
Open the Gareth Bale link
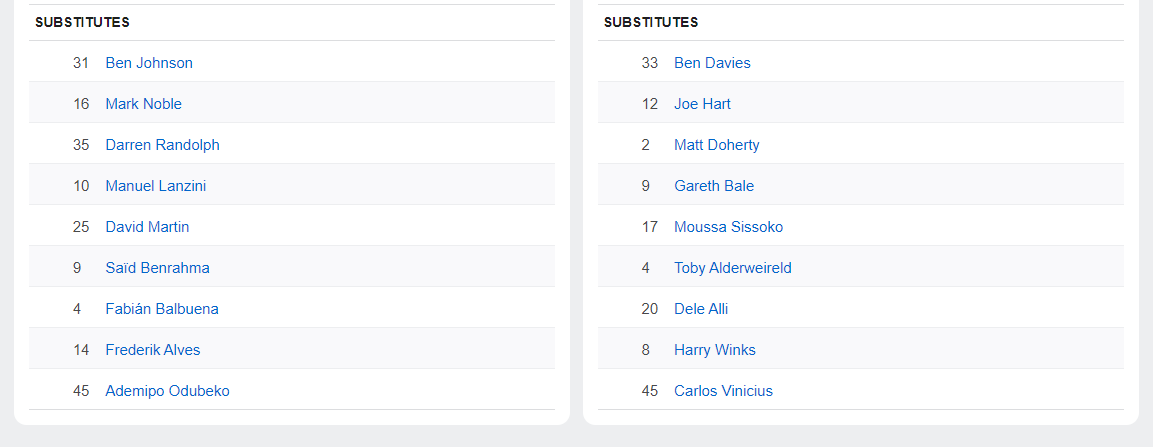714,186
